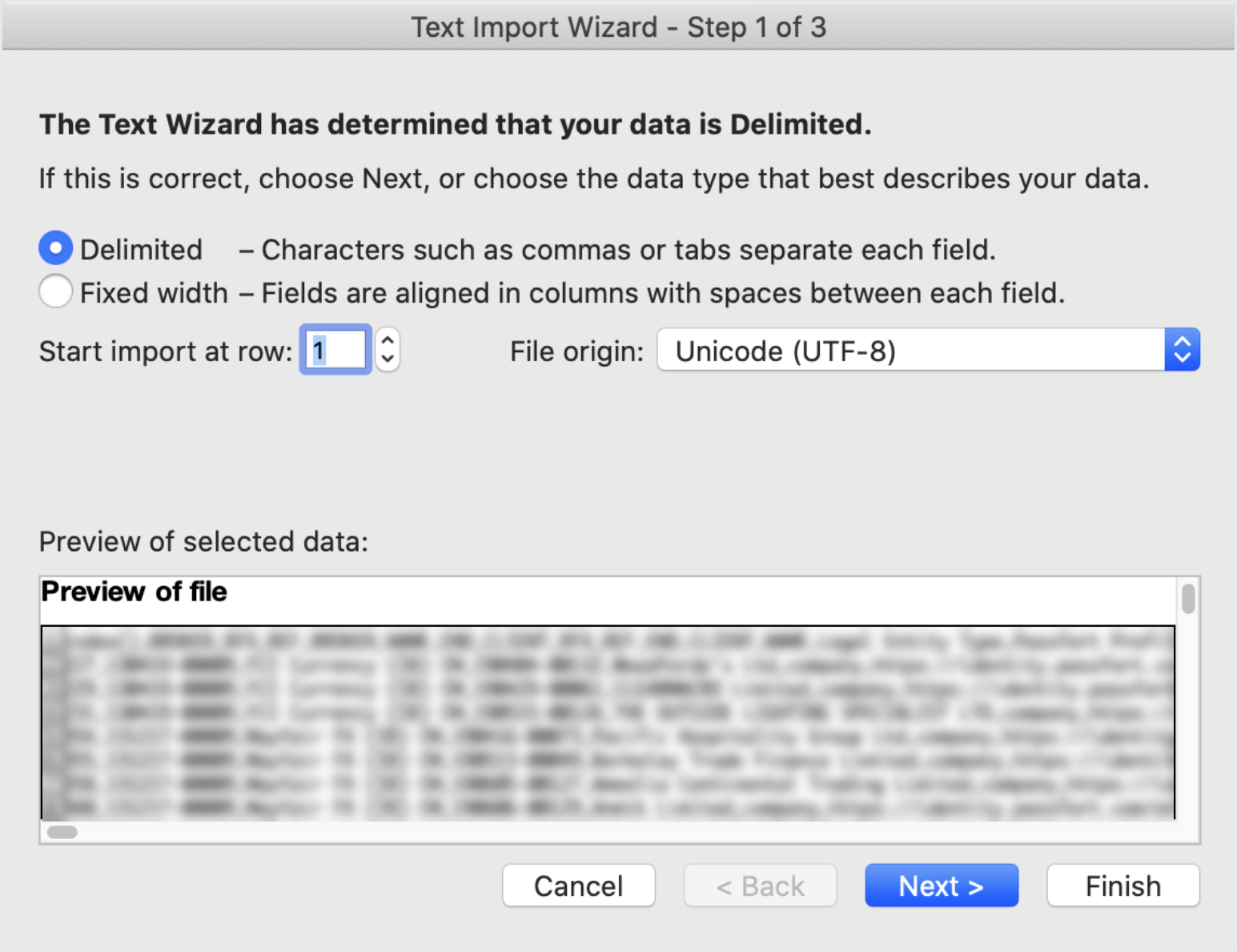Click the File origin dropdown chevron icon
1237x952 pixels.
click(x=1183, y=350)
